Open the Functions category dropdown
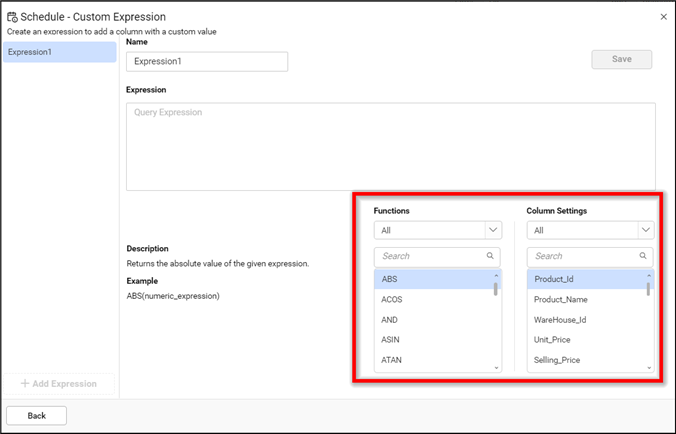Viewport: 676px width, 434px height. point(437,230)
